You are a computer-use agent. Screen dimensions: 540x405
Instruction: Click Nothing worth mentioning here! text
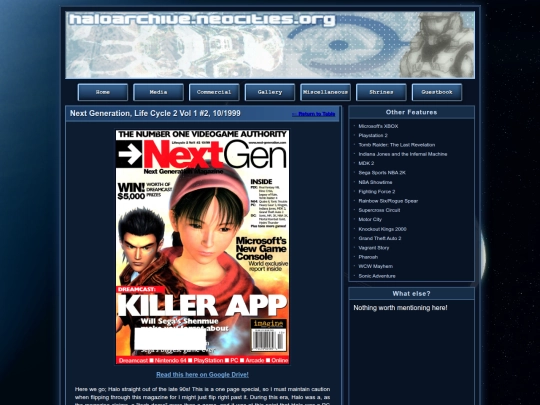click(x=400, y=308)
